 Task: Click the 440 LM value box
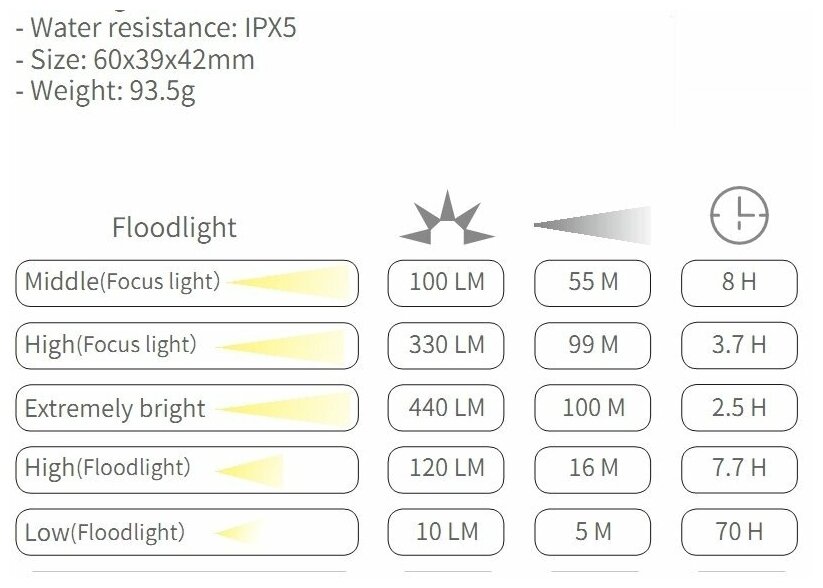click(446, 408)
